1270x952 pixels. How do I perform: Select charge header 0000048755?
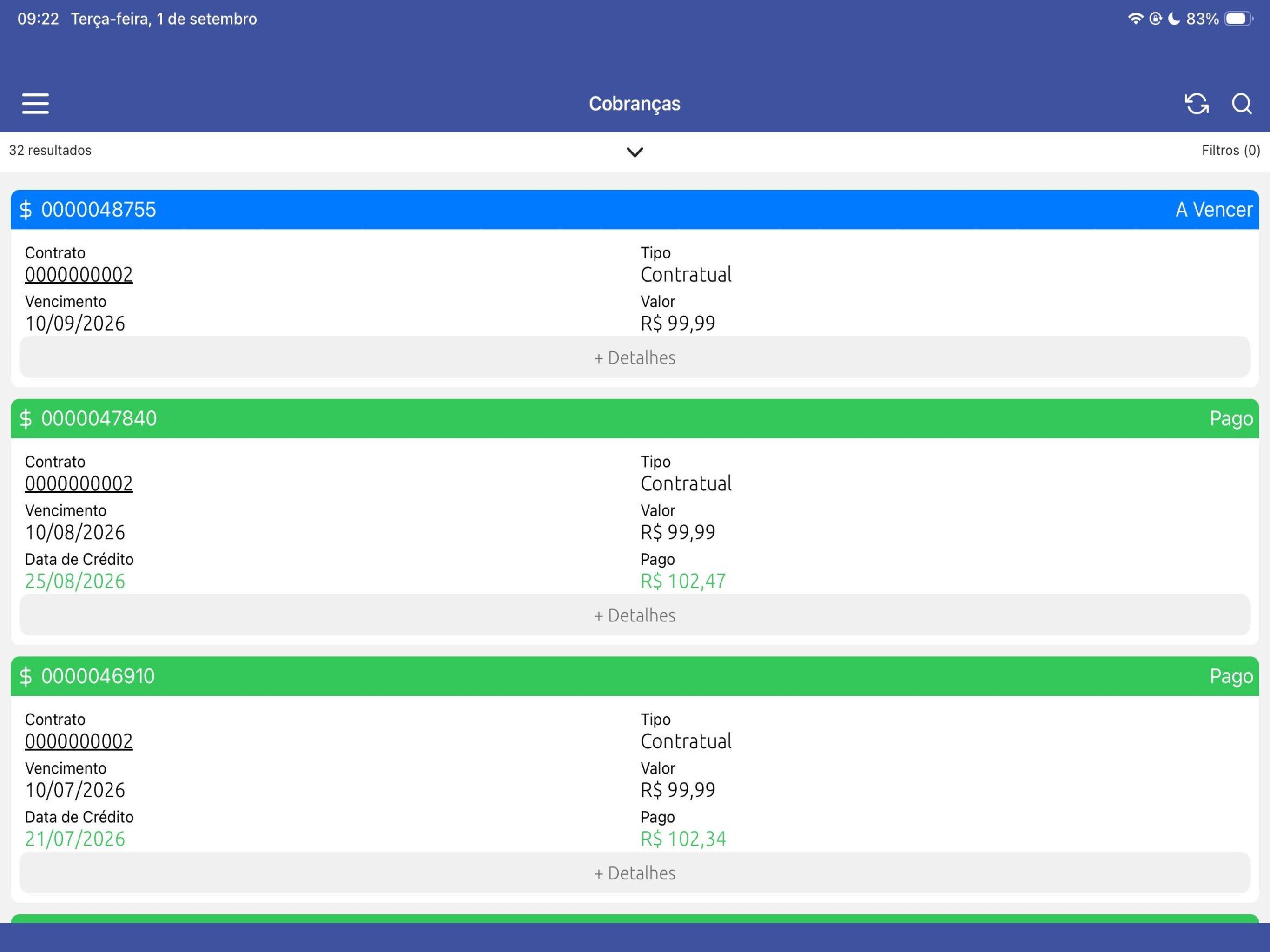click(x=635, y=210)
